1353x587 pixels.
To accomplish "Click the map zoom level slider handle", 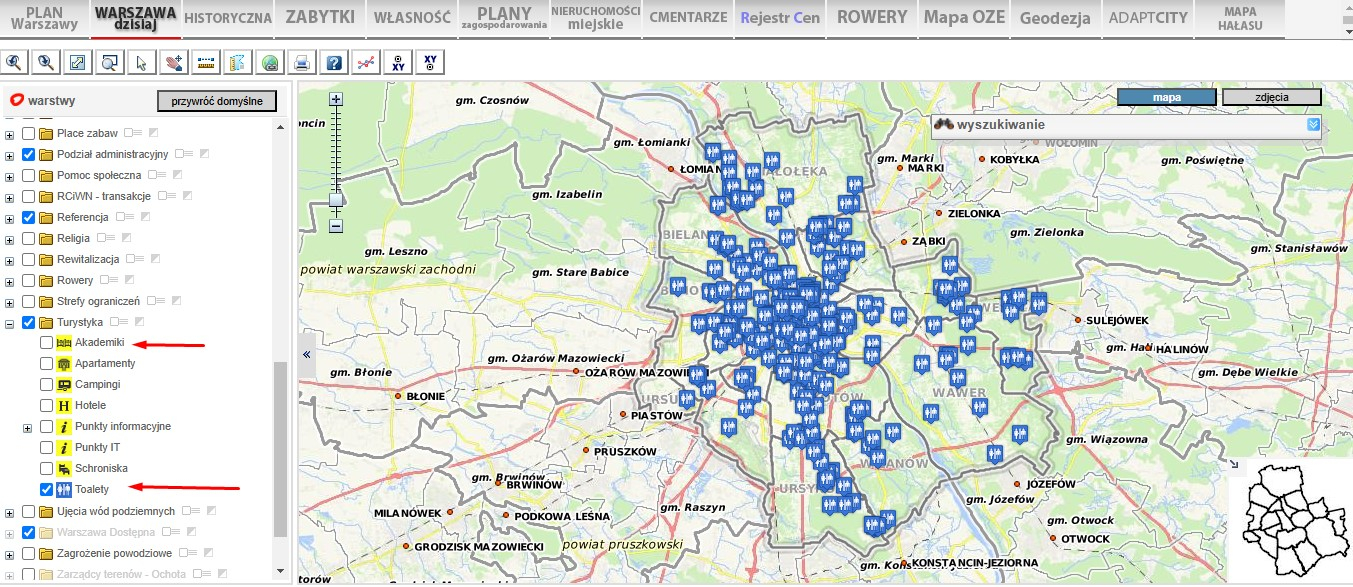I will (336, 200).
